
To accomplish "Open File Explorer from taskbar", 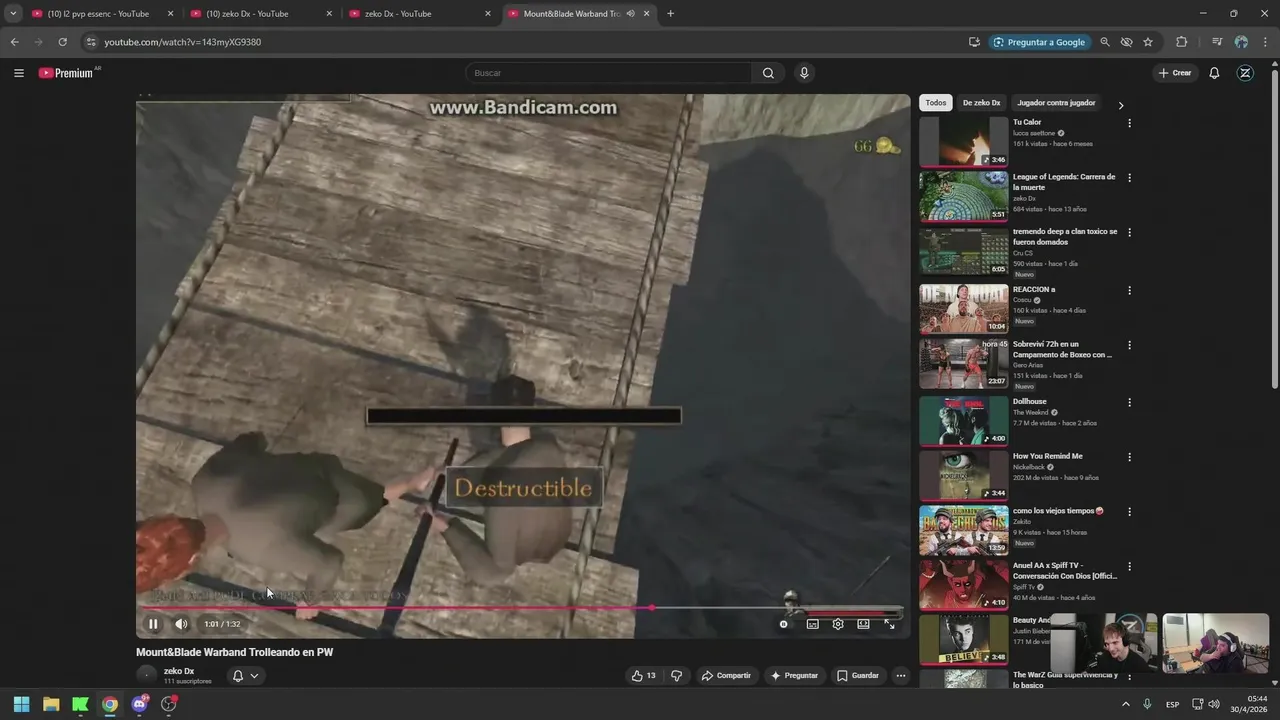I will tap(51, 704).
